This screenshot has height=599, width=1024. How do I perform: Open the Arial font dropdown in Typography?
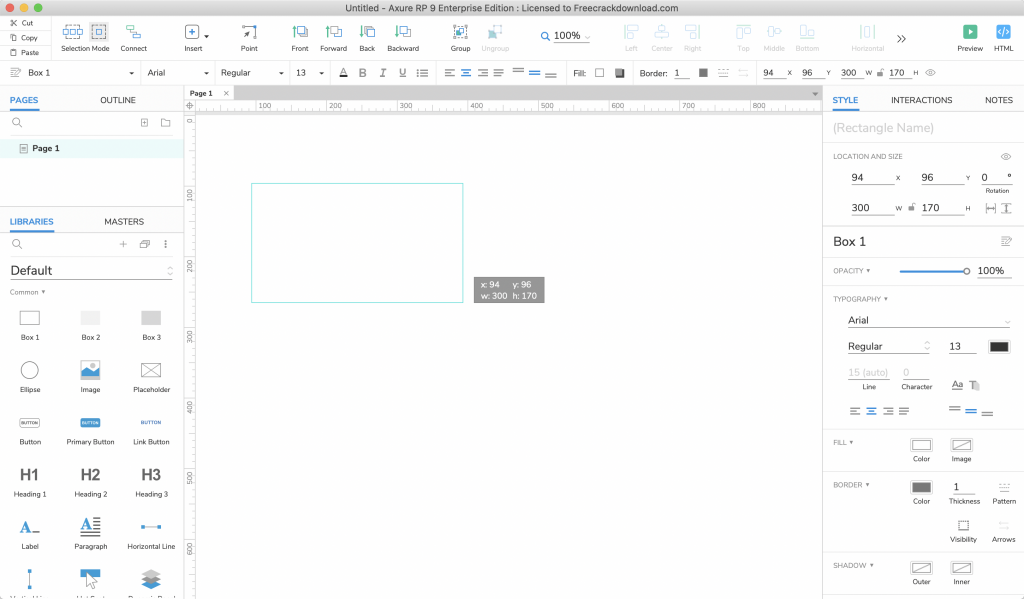pyautogui.click(x=928, y=320)
